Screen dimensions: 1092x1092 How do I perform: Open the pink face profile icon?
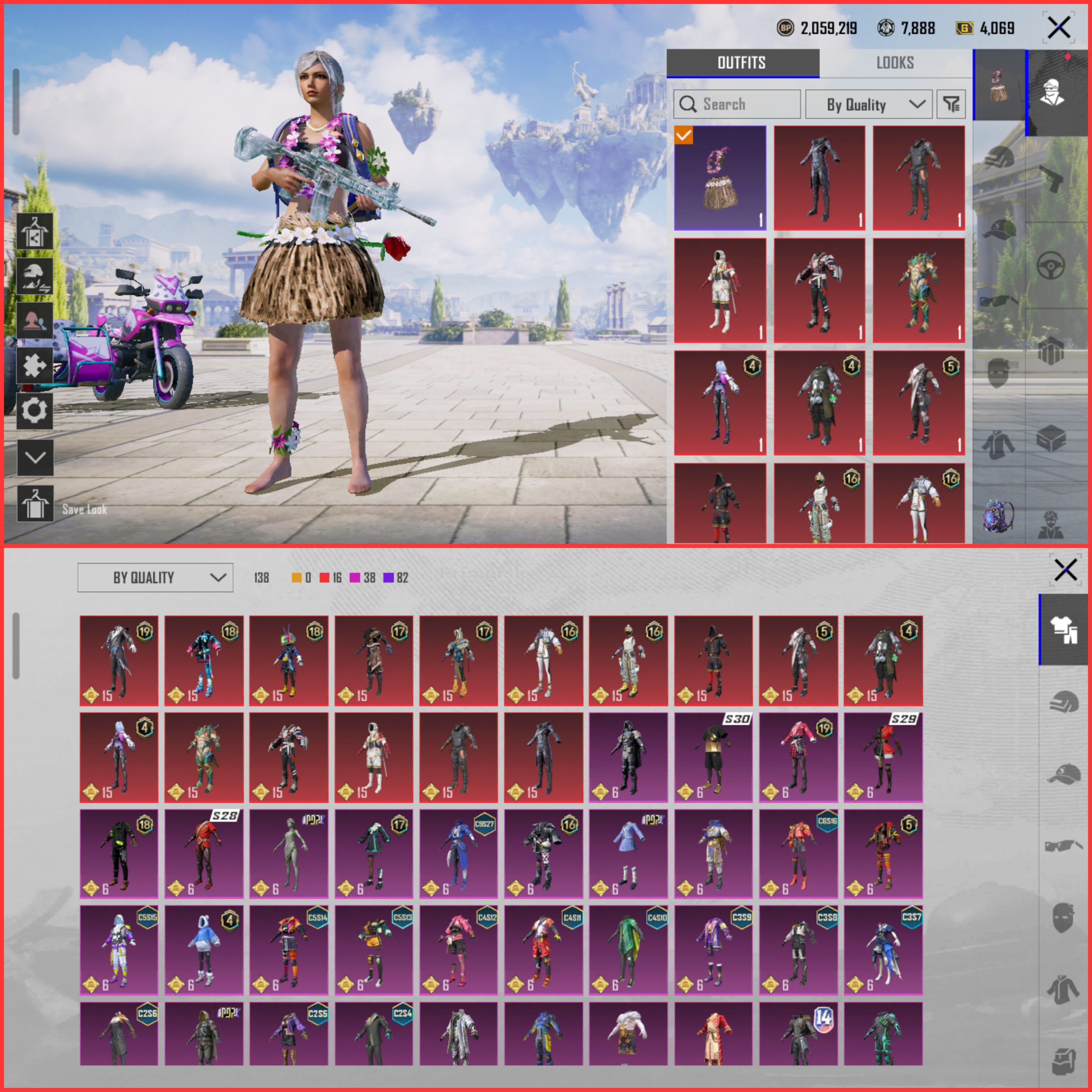pos(35,320)
